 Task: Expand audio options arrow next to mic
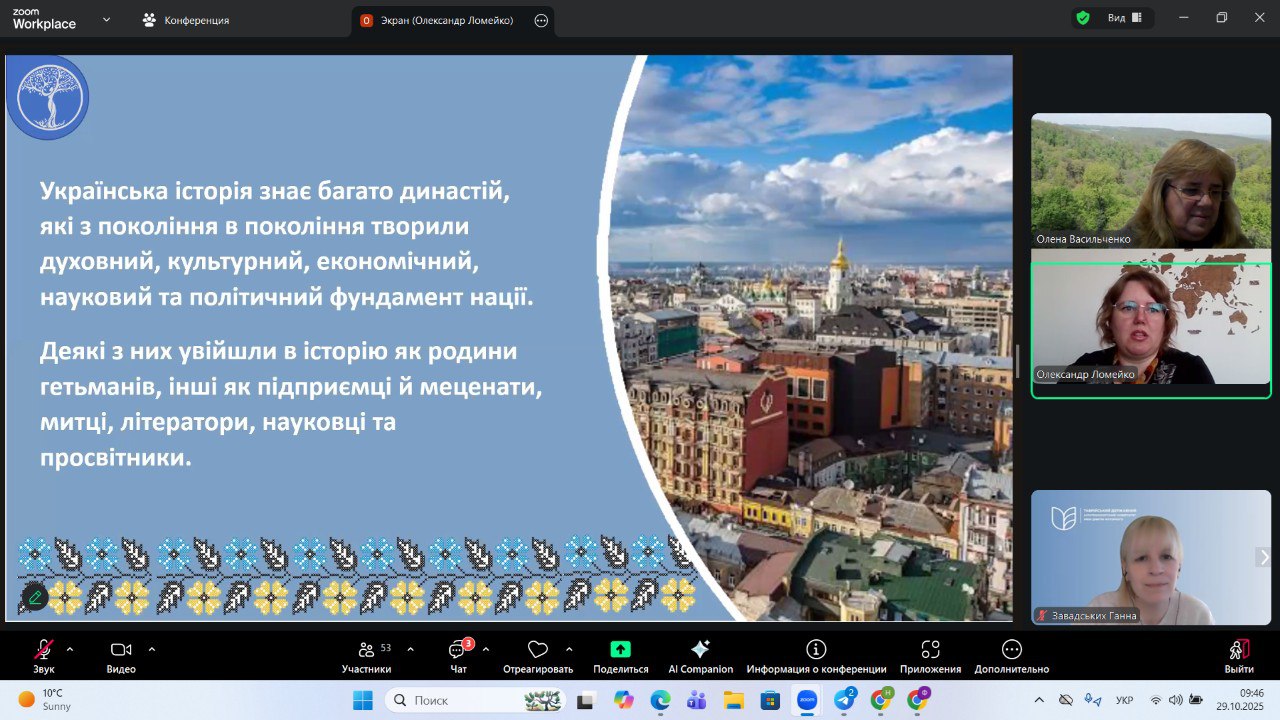70,648
